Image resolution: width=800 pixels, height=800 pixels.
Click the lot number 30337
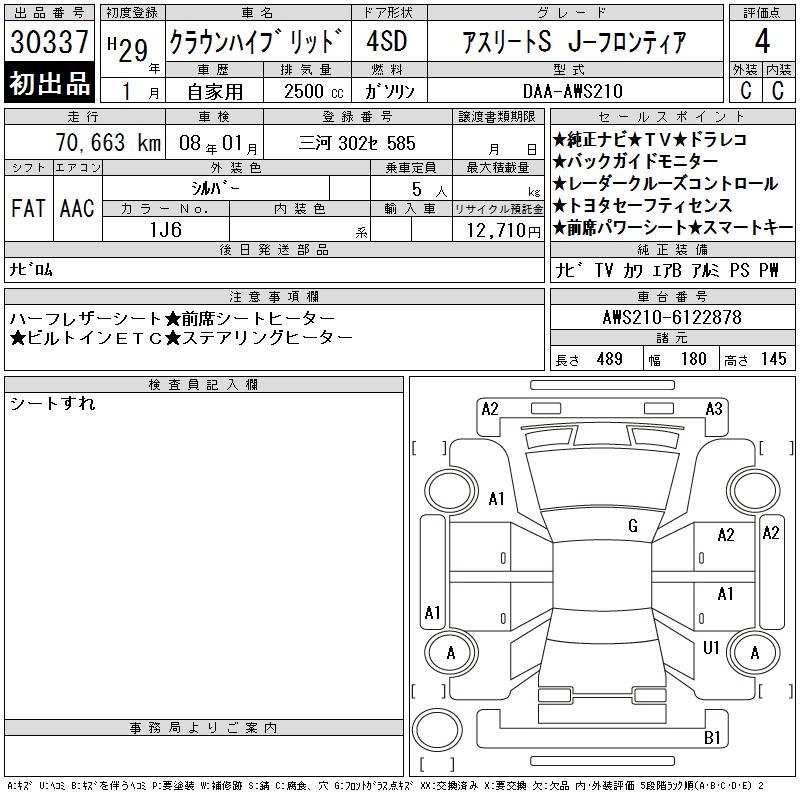49,42
